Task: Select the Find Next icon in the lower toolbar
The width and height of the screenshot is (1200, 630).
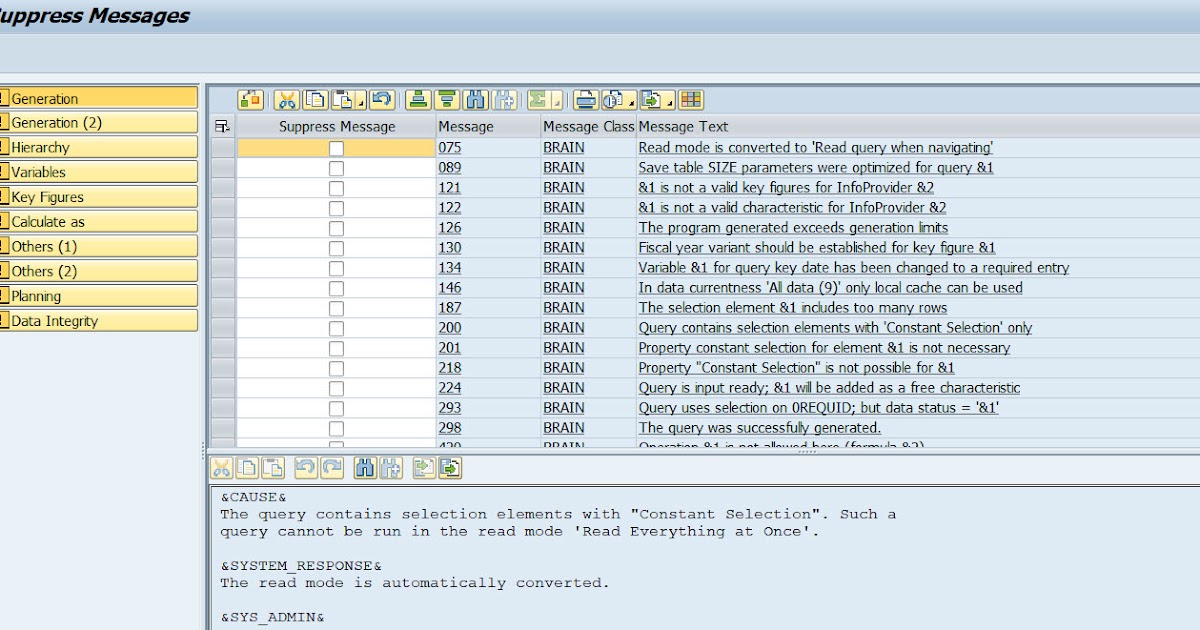Action: tap(391, 466)
